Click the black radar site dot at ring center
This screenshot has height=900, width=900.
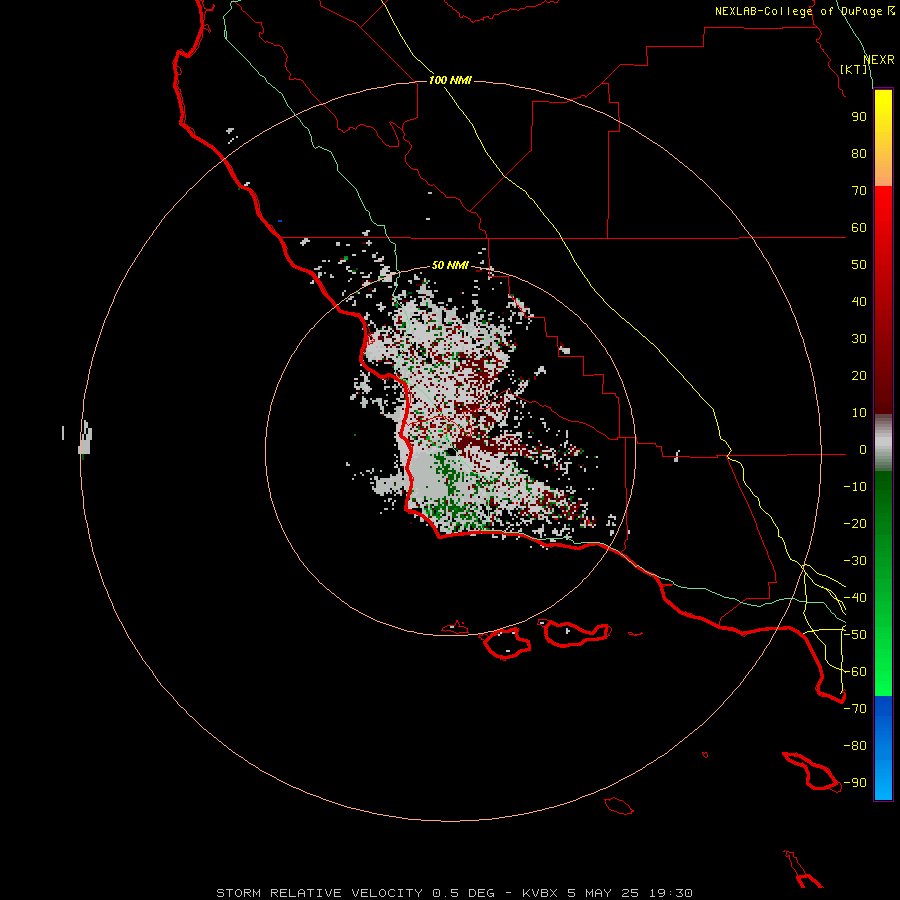[x=451, y=452]
